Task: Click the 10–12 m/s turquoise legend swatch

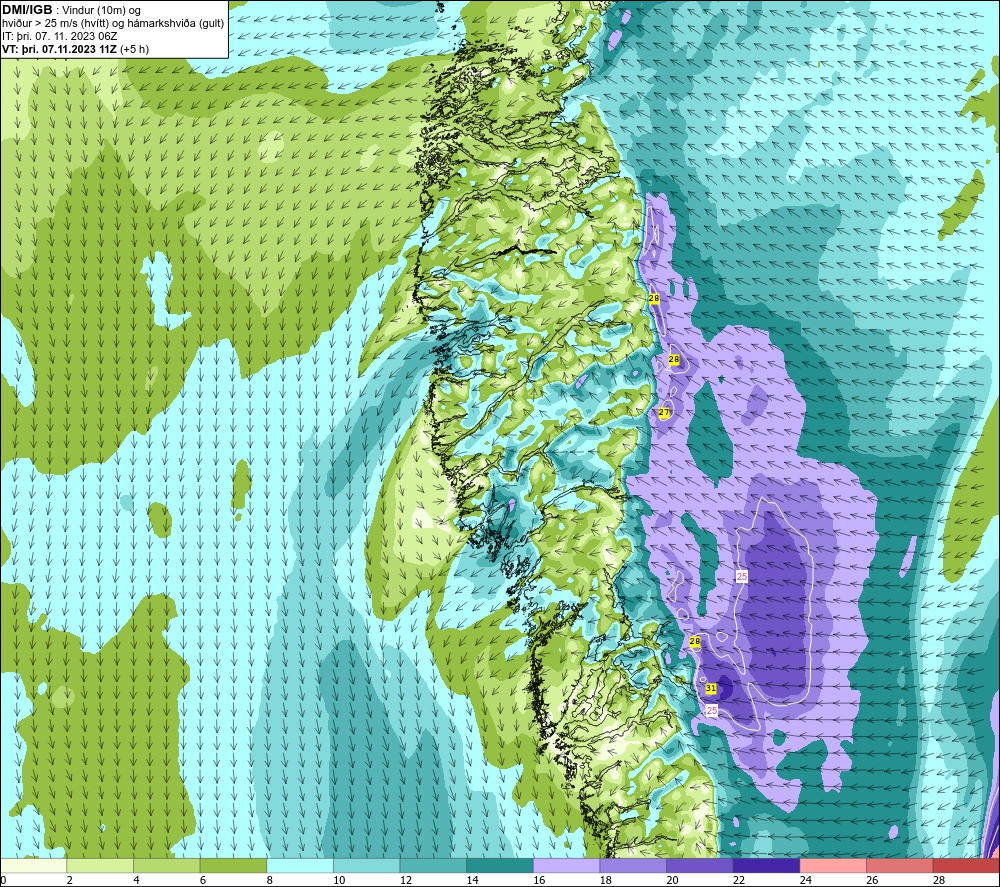Action: tap(367, 865)
